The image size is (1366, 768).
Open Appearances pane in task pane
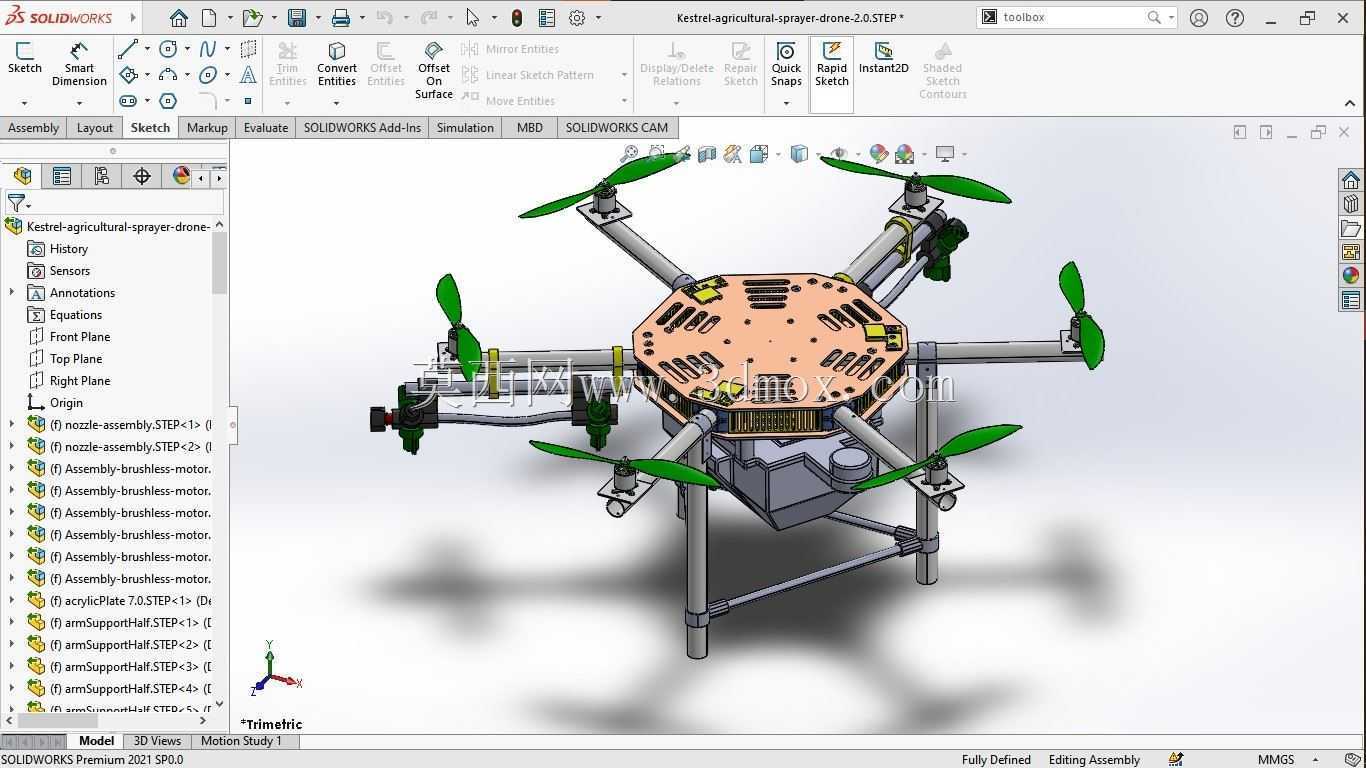1351,276
